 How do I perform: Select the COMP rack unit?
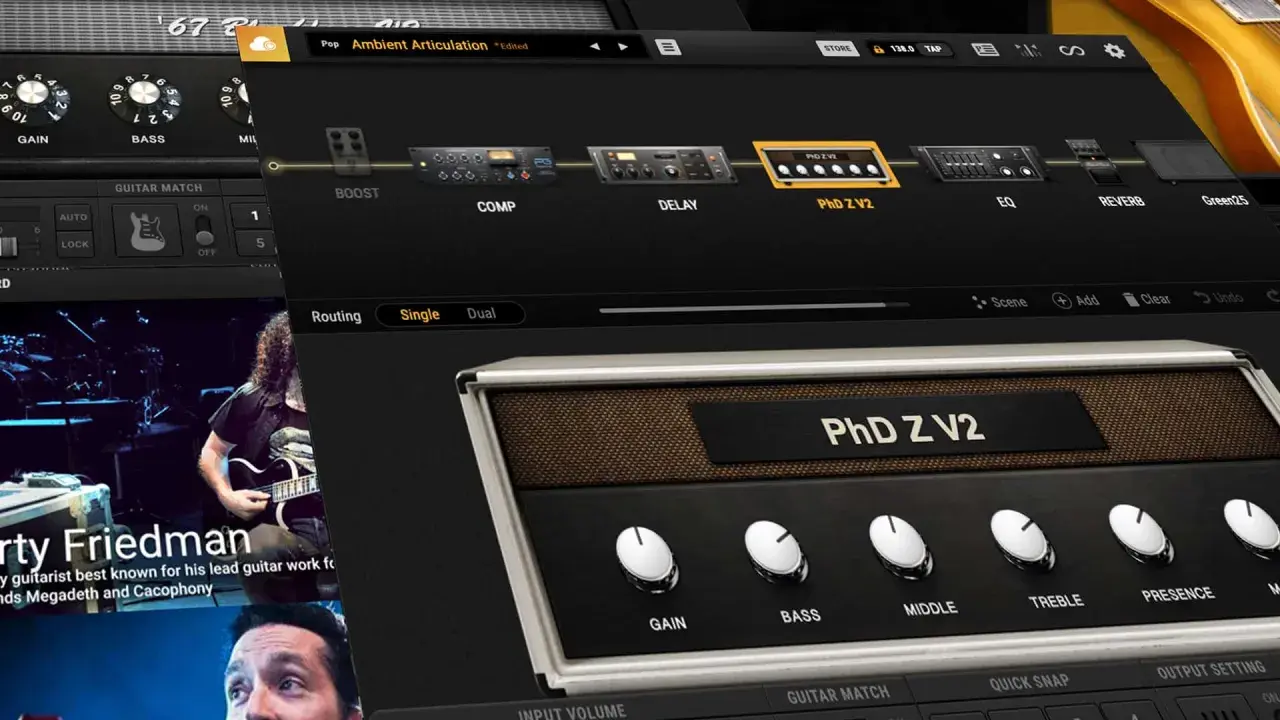(481, 166)
